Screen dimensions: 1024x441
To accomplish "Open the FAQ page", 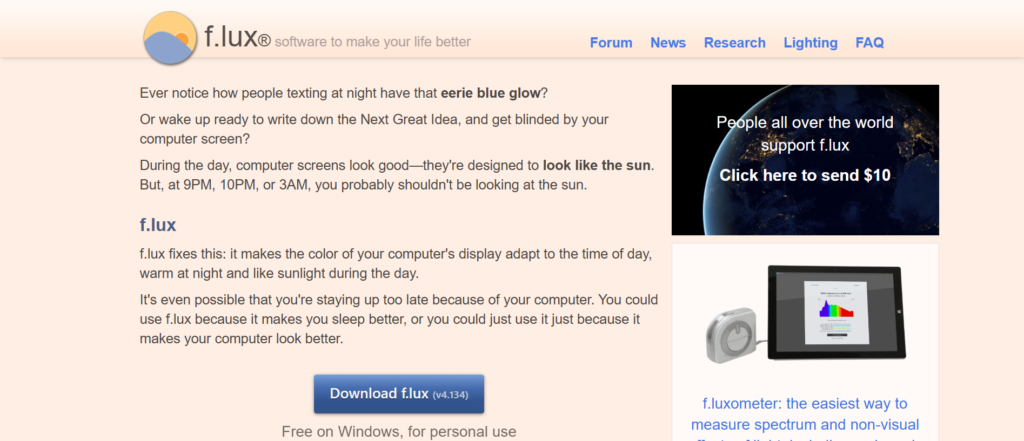I will [869, 43].
